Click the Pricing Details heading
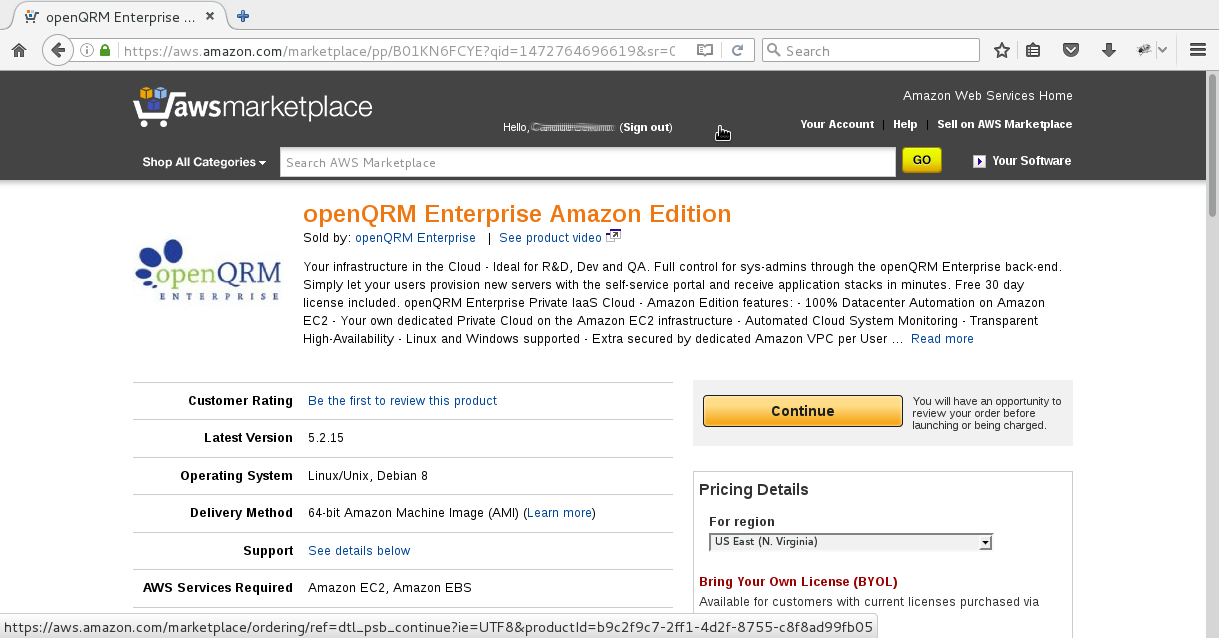The width and height of the screenshot is (1219, 638). click(x=754, y=489)
